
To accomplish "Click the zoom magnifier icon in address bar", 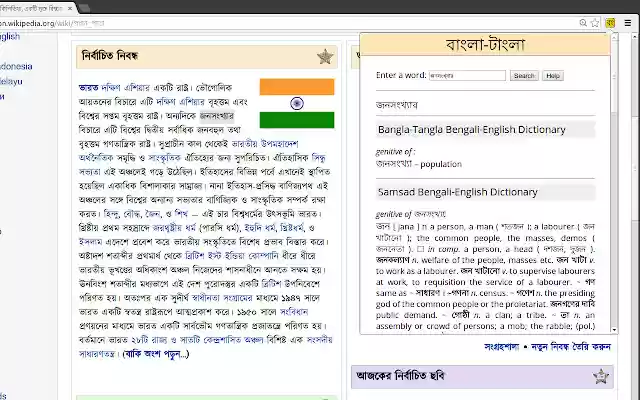I will pyautogui.click(x=583, y=23).
